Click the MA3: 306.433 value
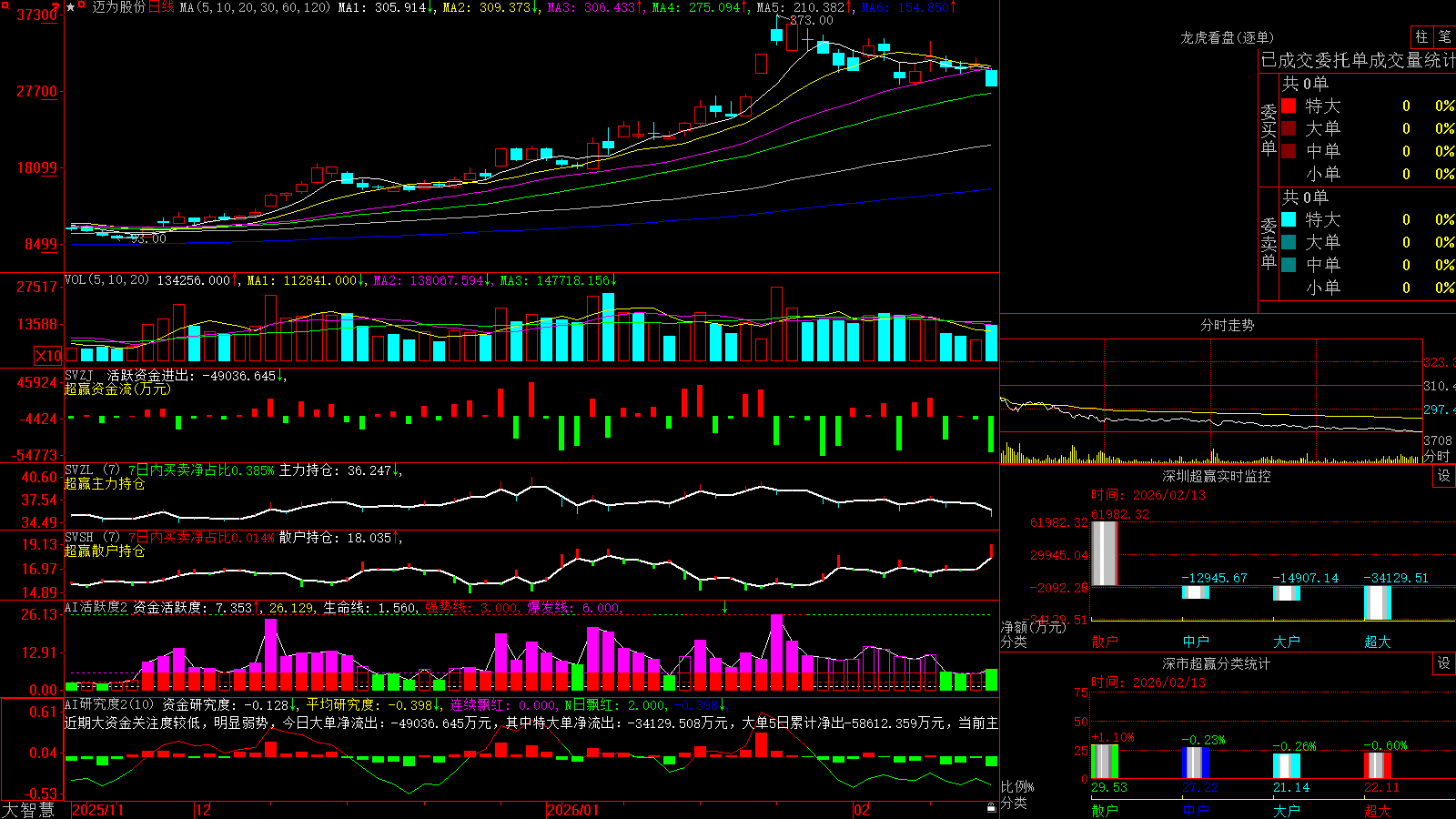The height and width of the screenshot is (819, 1456). (x=591, y=7)
